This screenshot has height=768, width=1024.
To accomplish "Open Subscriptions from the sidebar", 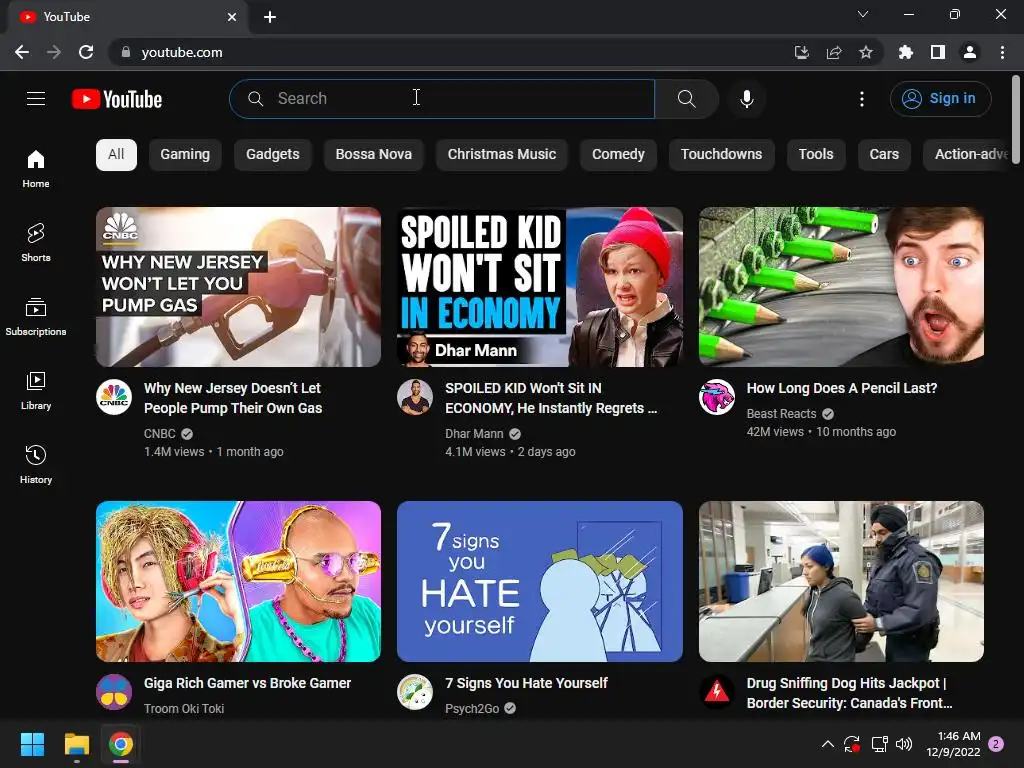I will point(36,316).
